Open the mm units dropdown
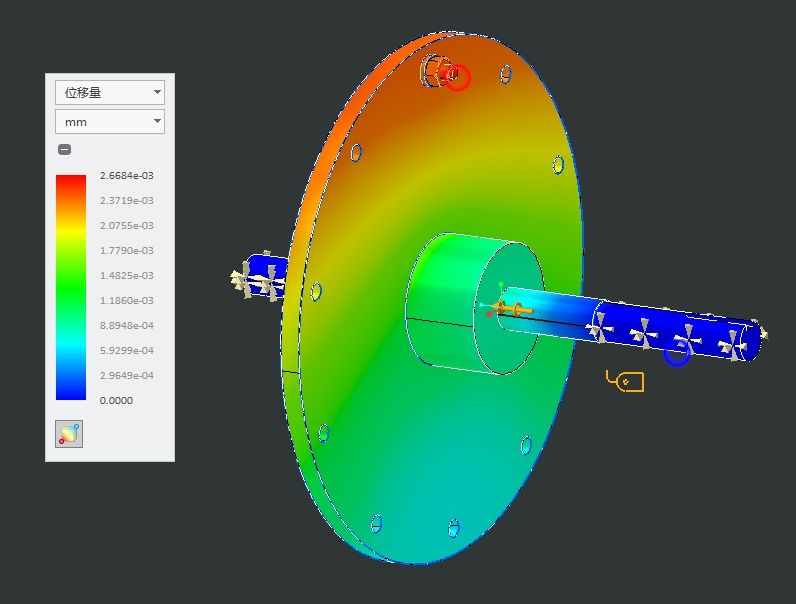Viewport: 796px width, 604px height. [109, 122]
